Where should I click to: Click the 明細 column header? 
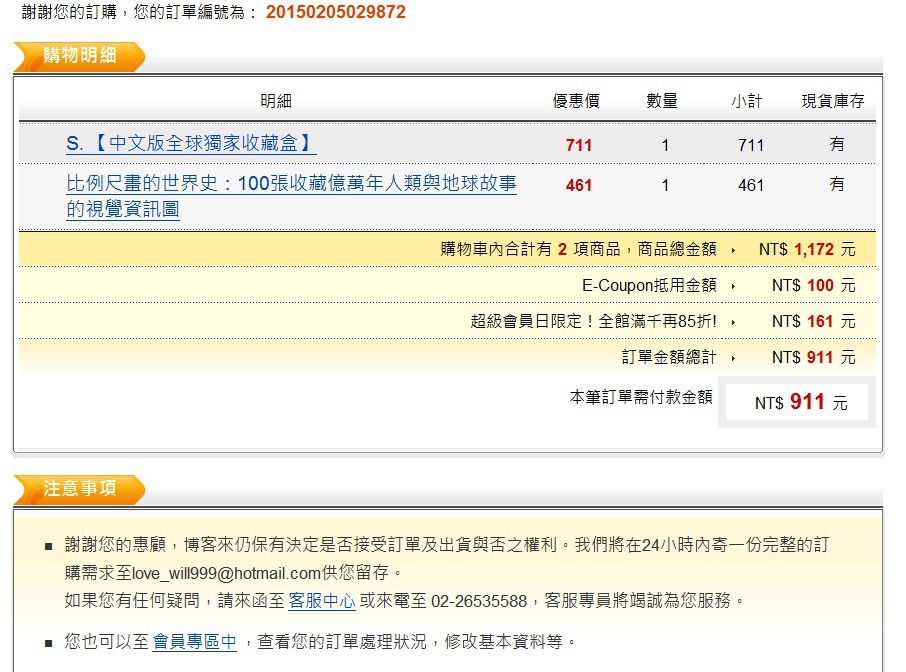coord(276,101)
